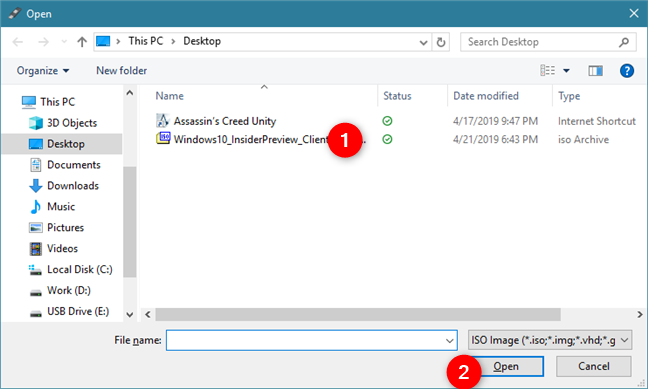Expand the File name dropdown arrow
The height and width of the screenshot is (389, 648).
click(450, 341)
